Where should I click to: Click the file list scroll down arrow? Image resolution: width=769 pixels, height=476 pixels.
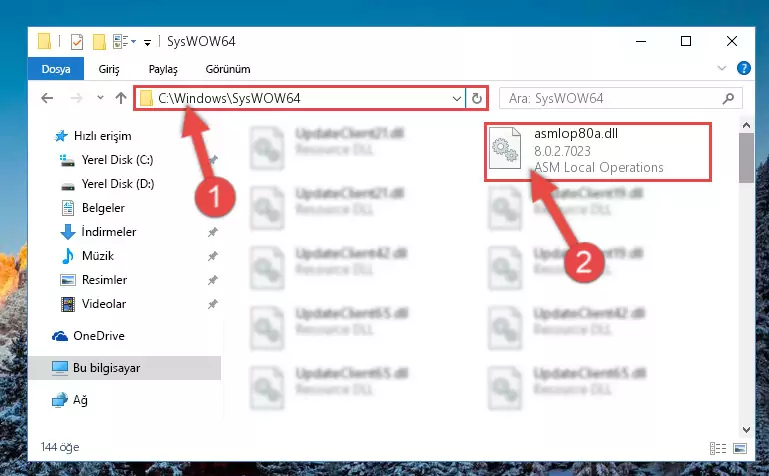tap(746, 429)
